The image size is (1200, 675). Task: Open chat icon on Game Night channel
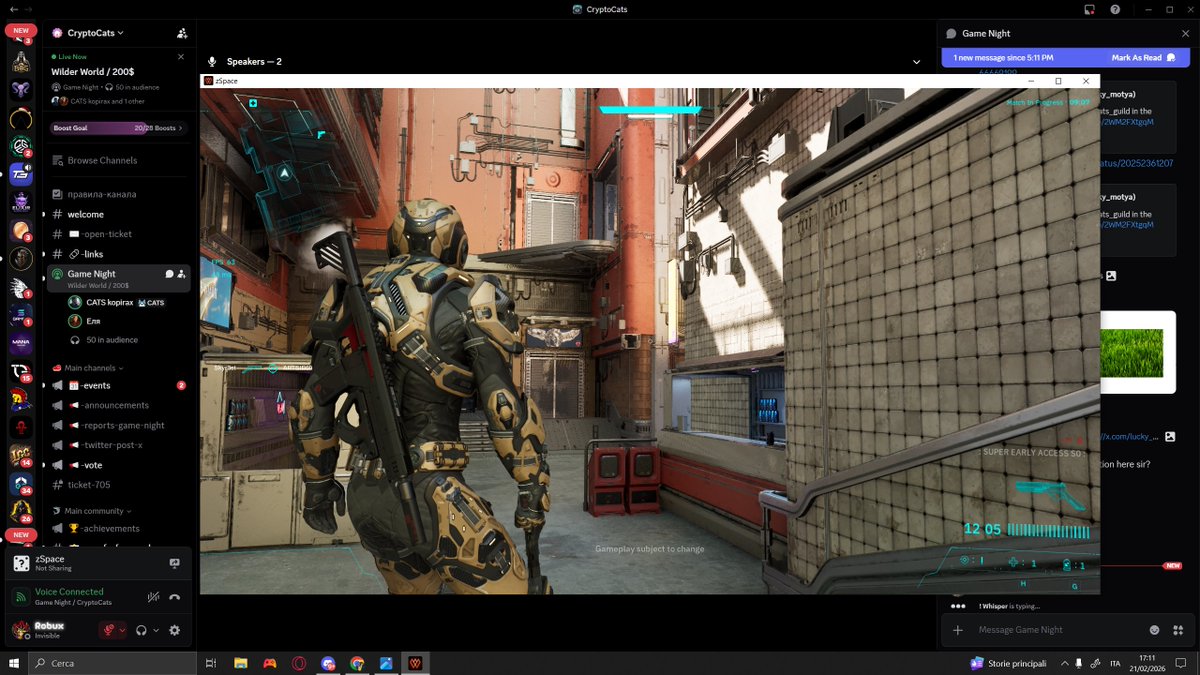(x=169, y=274)
